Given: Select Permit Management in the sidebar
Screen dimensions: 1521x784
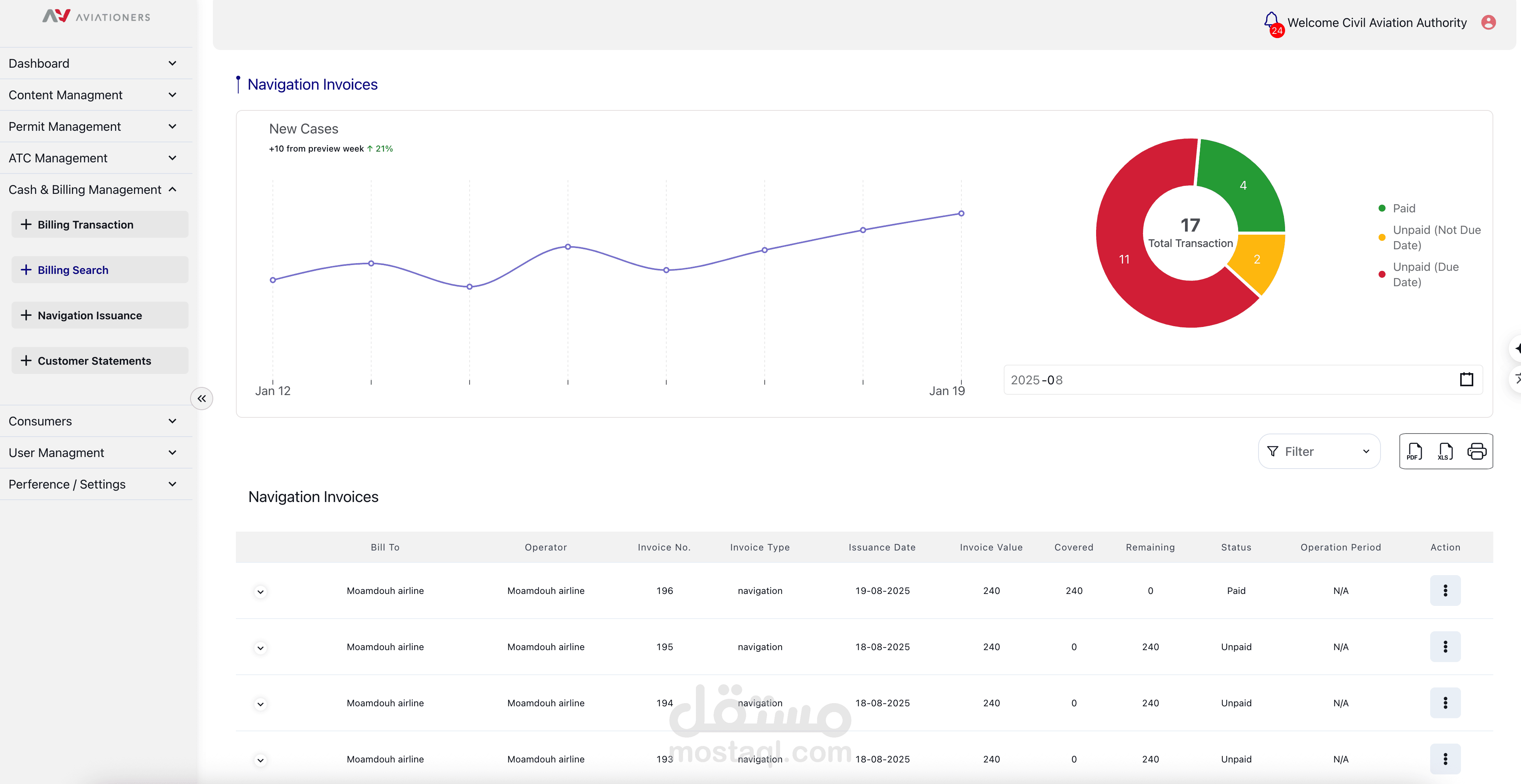Looking at the screenshot, I should 96,126.
